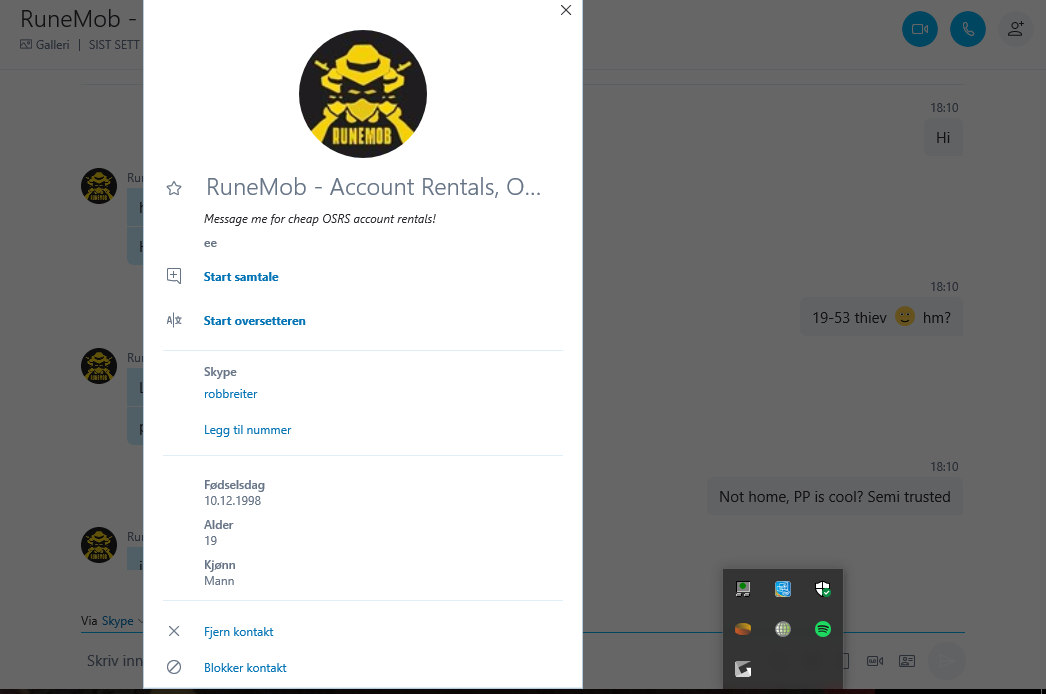Click the translator icon beside Start oversetteren
The width and height of the screenshot is (1046, 694).
tap(174, 320)
